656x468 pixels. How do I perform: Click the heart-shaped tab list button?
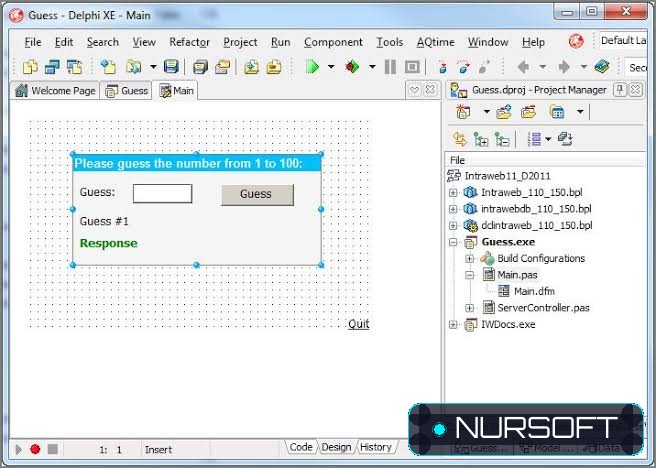click(414, 90)
